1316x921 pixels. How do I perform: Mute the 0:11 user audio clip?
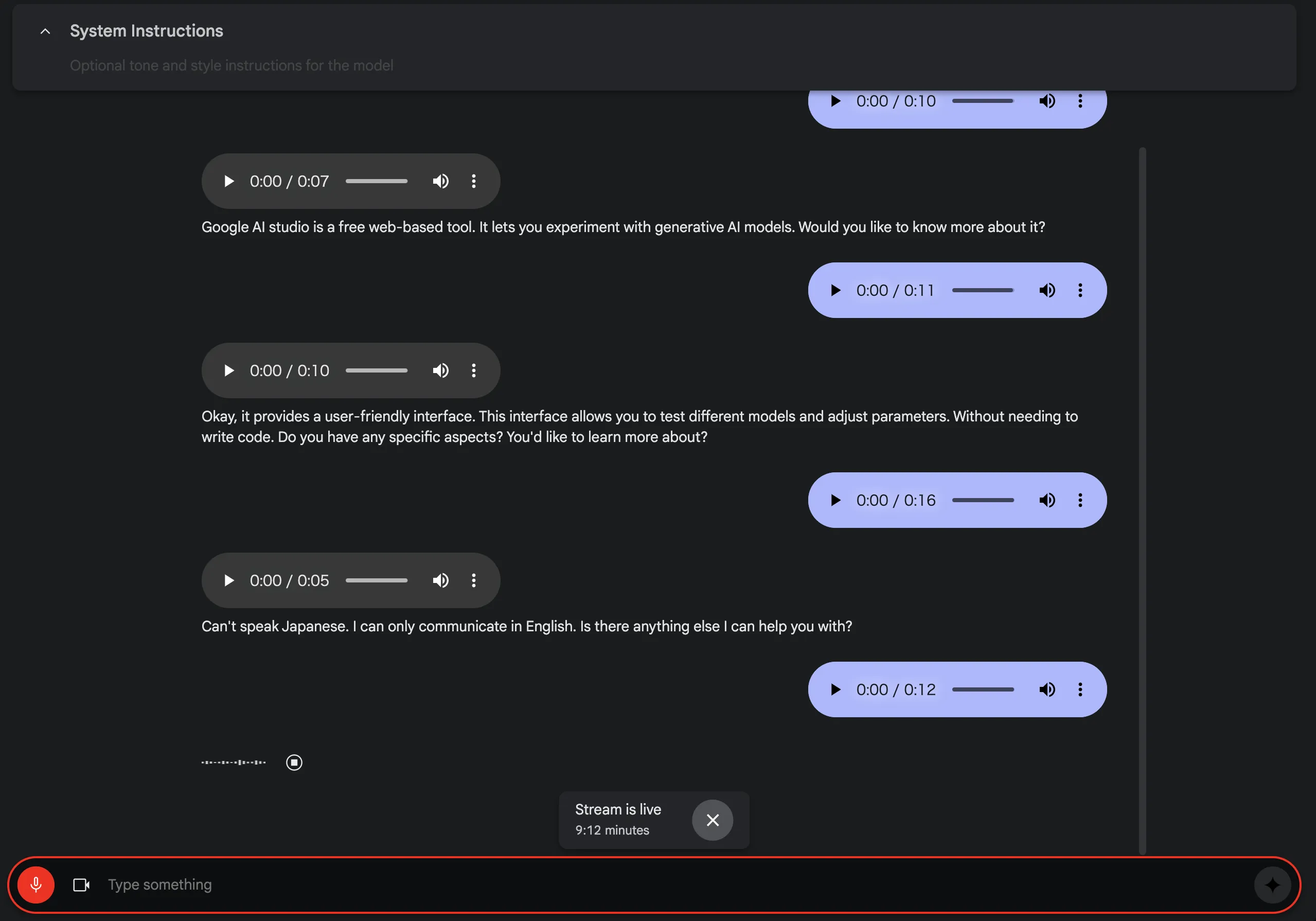tap(1046, 290)
